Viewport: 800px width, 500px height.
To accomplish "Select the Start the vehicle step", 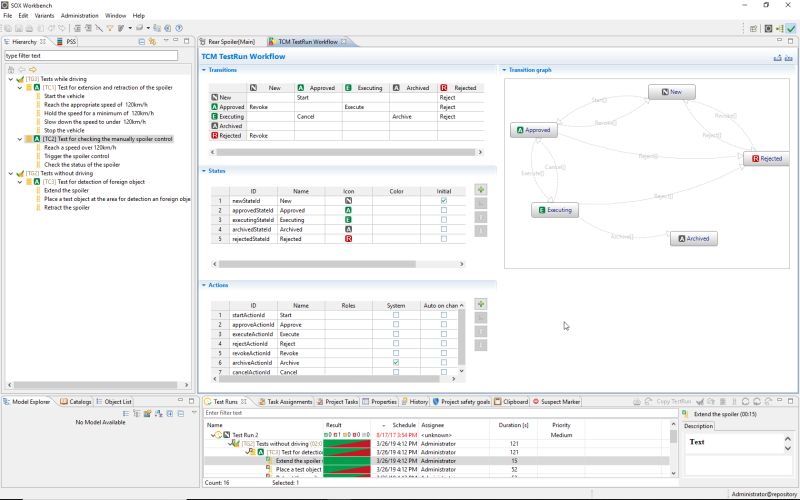I will click(64, 96).
